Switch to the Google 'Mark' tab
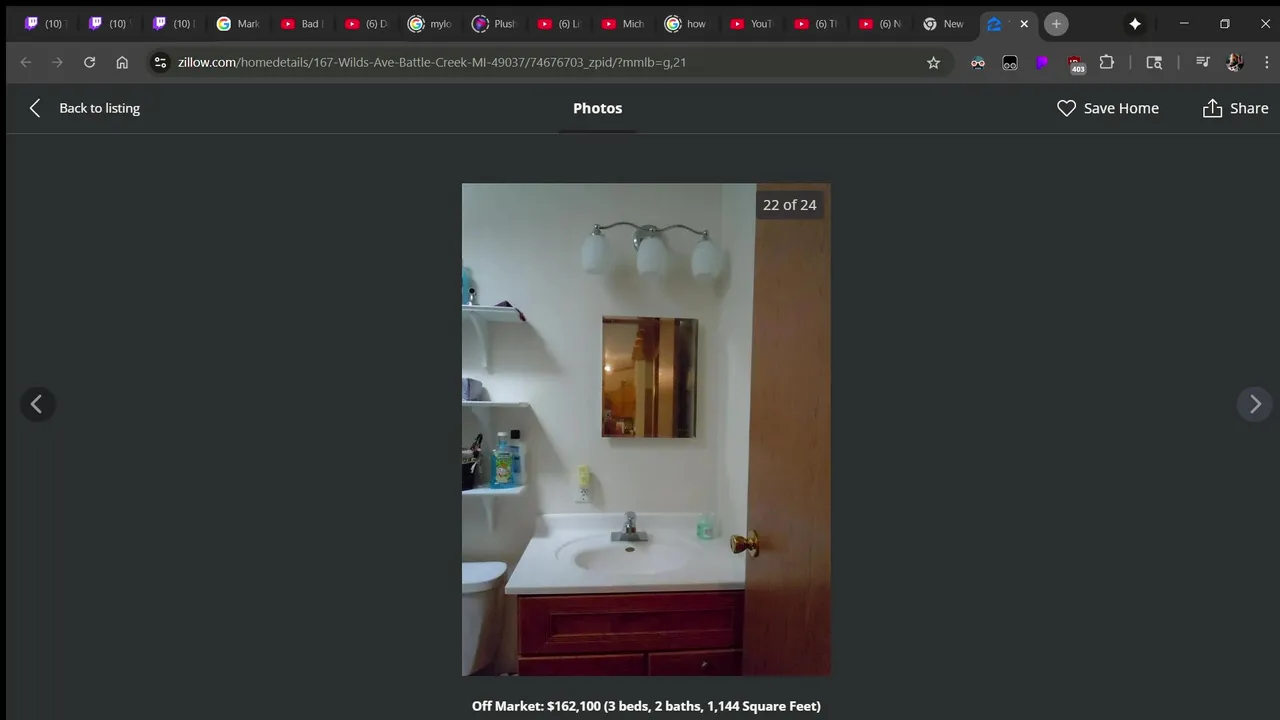Image resolution: width=1280 pixels, height=720 pixels. point(239,24)
